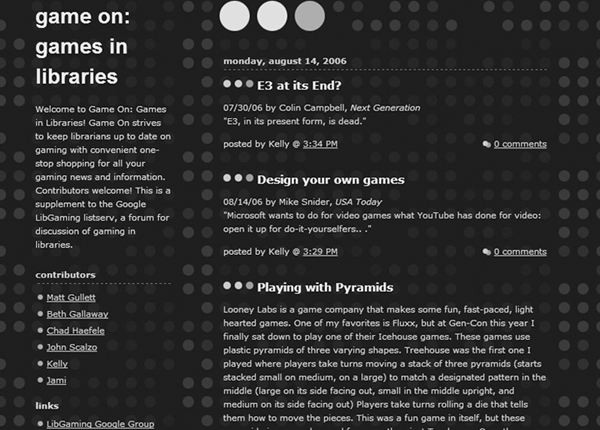Click the comment bubble icon under the E3 post
The width and height of the screenshot is (600, 430).
pyautogui.click(x=487, y=144)
